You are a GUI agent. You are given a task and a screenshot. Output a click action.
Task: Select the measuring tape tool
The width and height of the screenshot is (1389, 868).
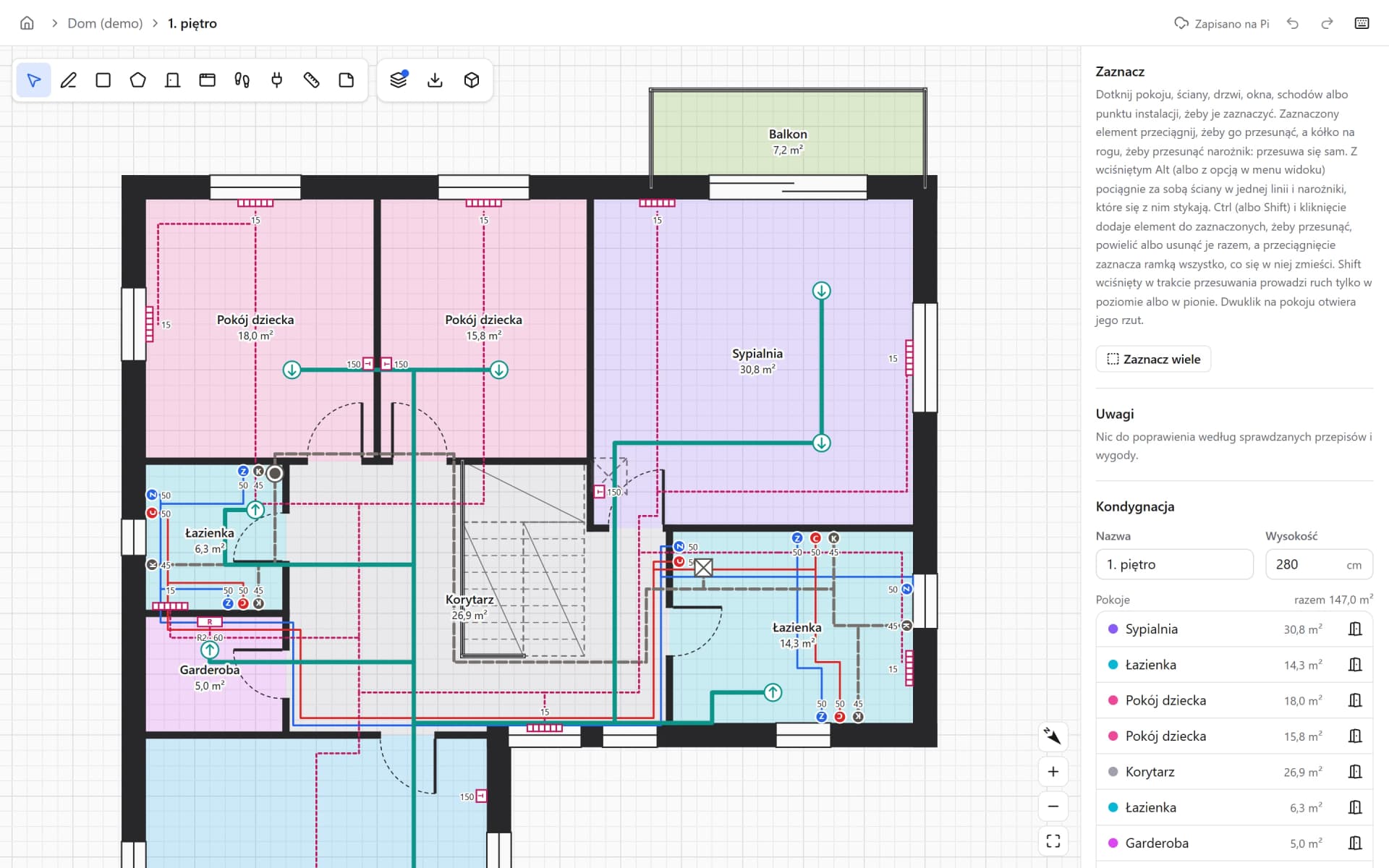(x=312, y=80)
